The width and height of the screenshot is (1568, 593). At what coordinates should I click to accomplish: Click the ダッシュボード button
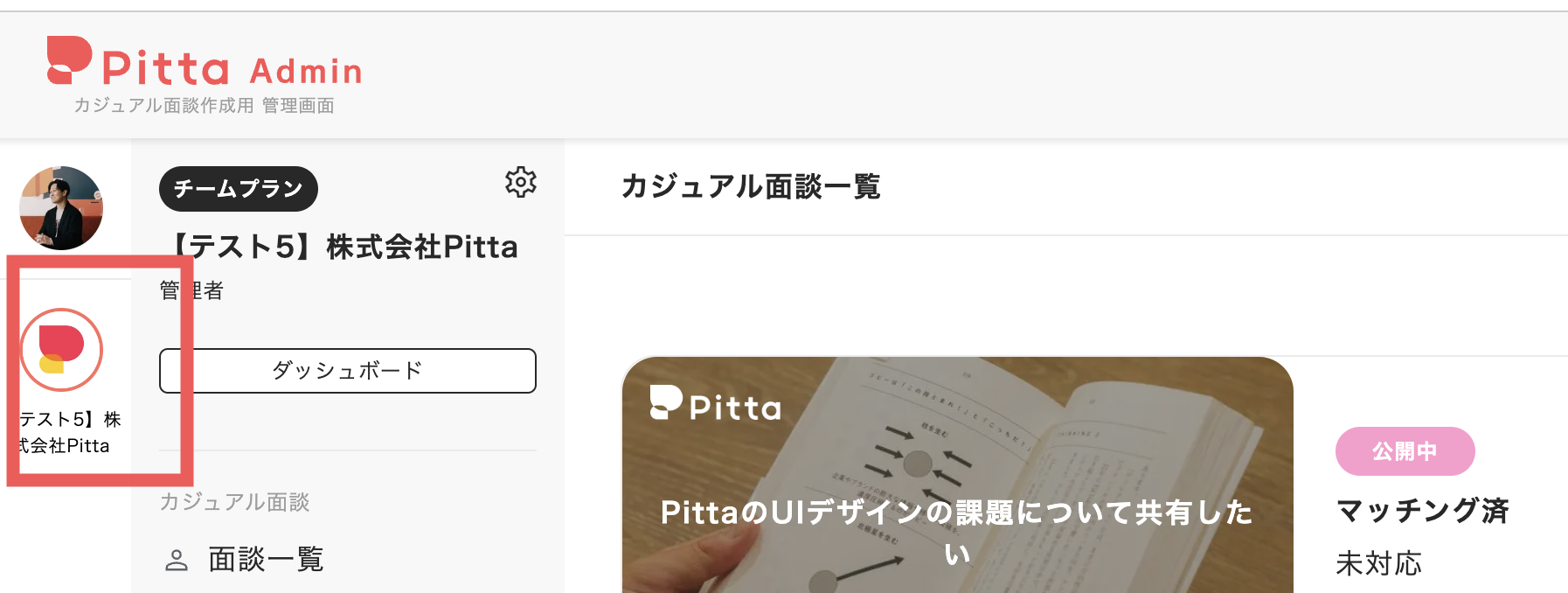click(347, 370)
